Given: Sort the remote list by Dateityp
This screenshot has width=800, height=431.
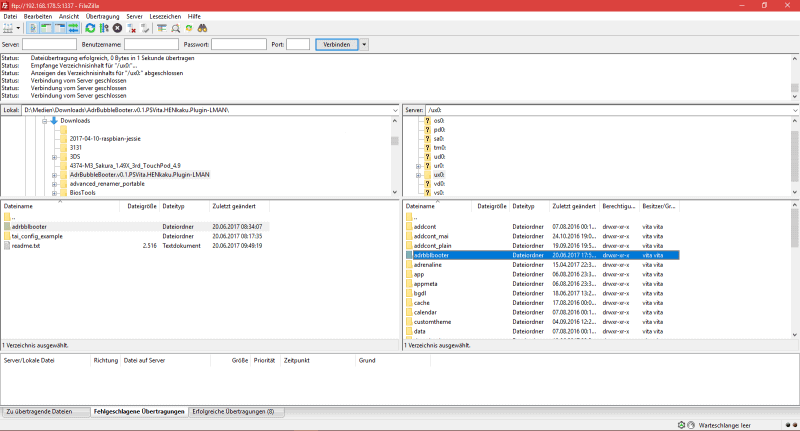Looking at the screenshot, I should click(529, 206).
